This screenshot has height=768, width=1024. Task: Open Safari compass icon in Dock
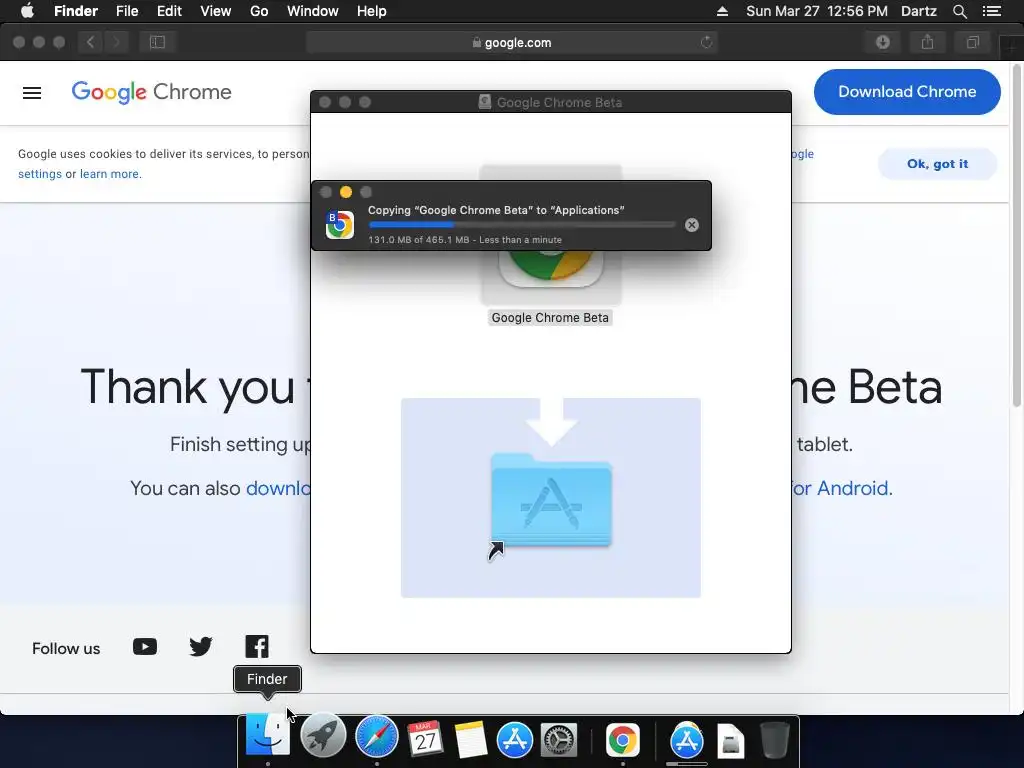[x=377, y=737]
